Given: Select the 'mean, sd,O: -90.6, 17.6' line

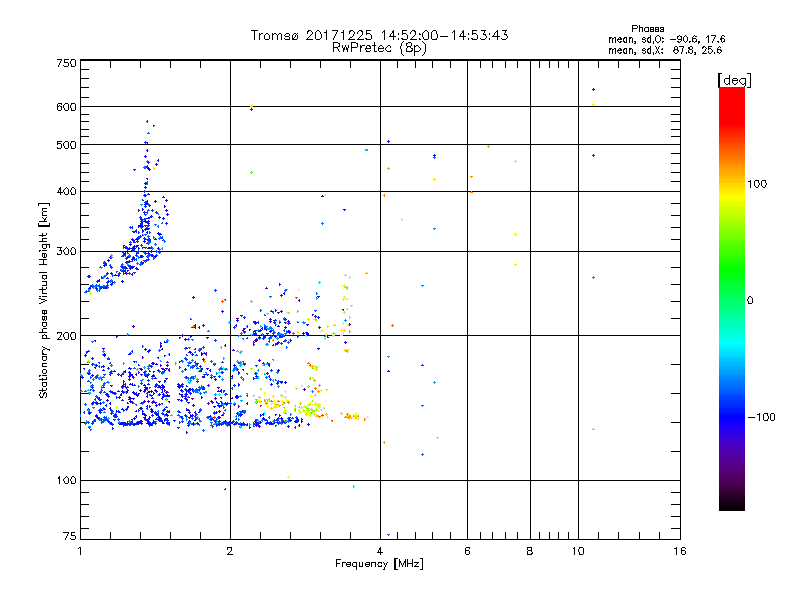Looking at the screenshot, I should [x=666, y=39].
